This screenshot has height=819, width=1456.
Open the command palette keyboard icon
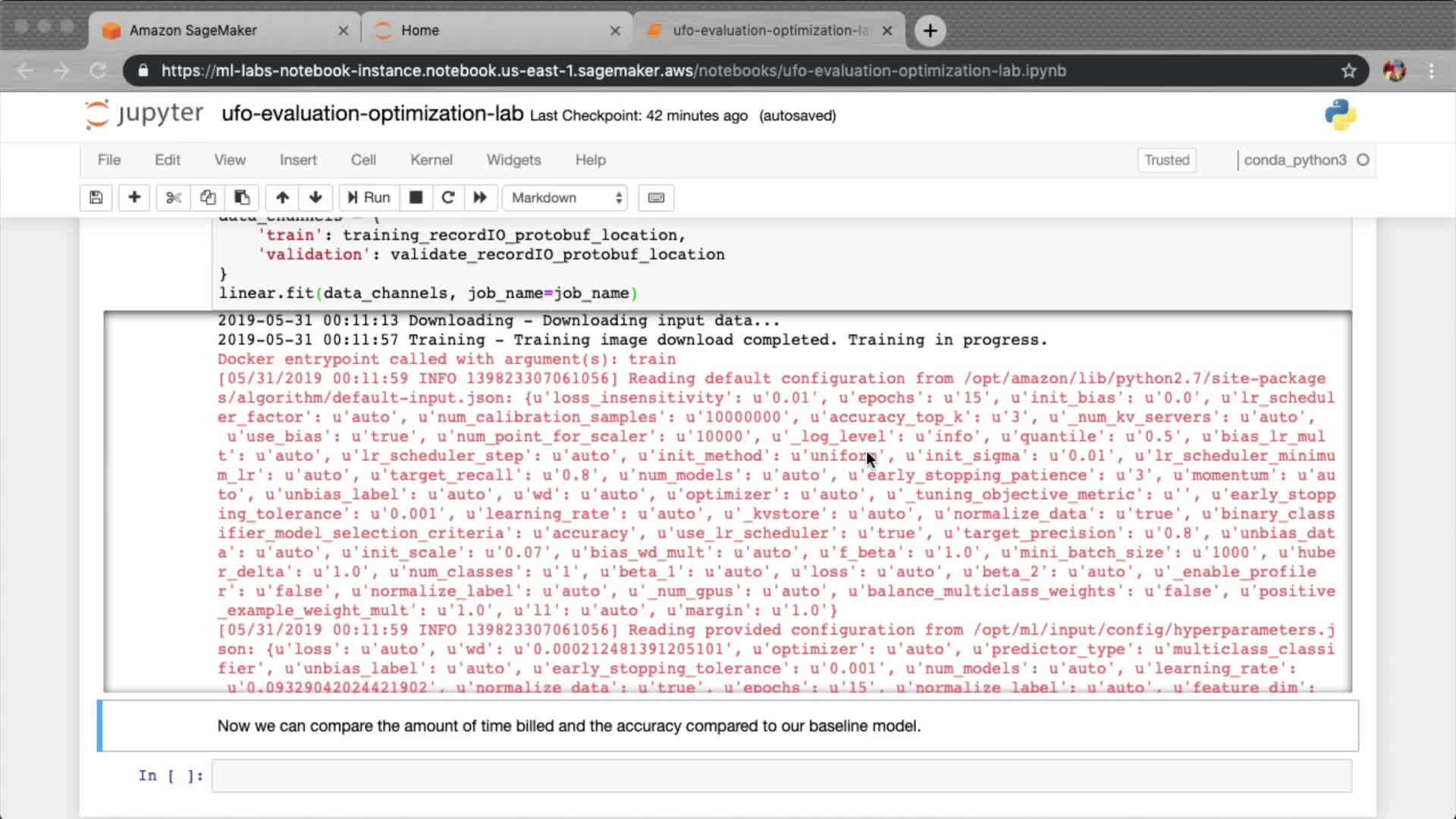pos(656,198)
